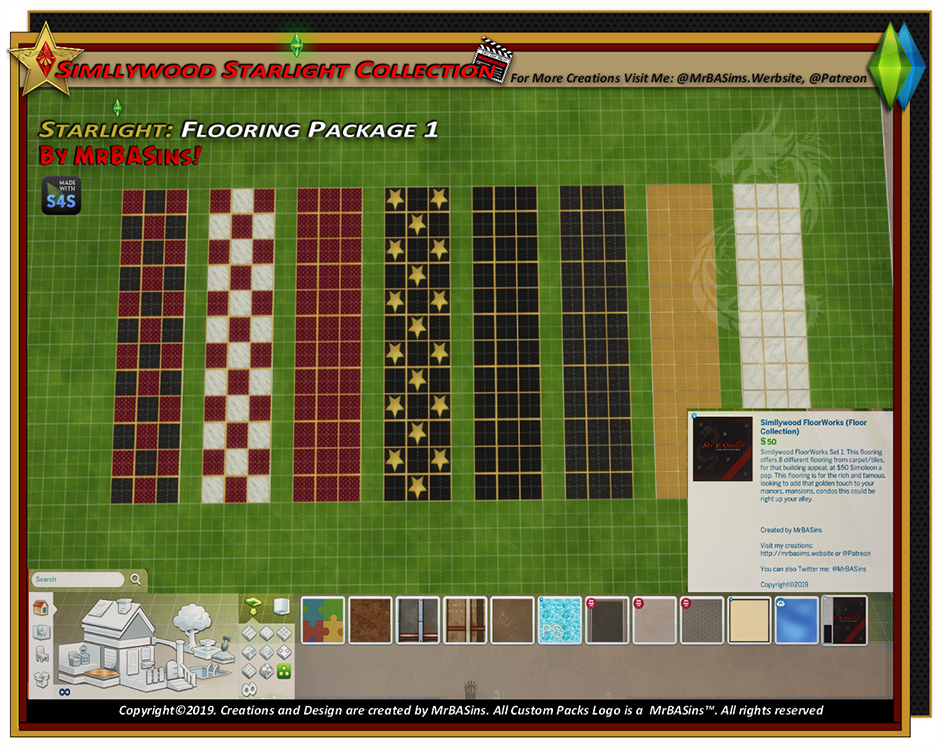Click the 'Made with S4S' badge
Viewport: 940px width, 746px height.
[x=61, y=195]
